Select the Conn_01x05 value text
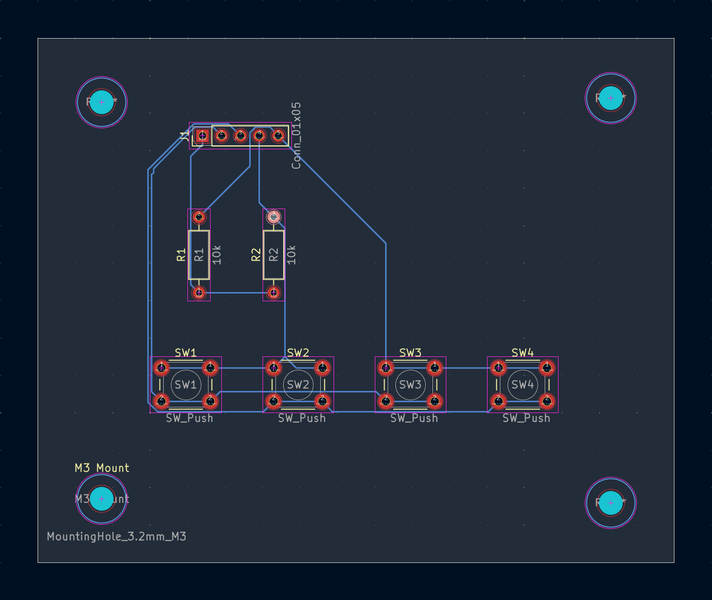Image resolution: width=712 pixels, height=600 pixels. pyautogui.click(x=296, y=136)
